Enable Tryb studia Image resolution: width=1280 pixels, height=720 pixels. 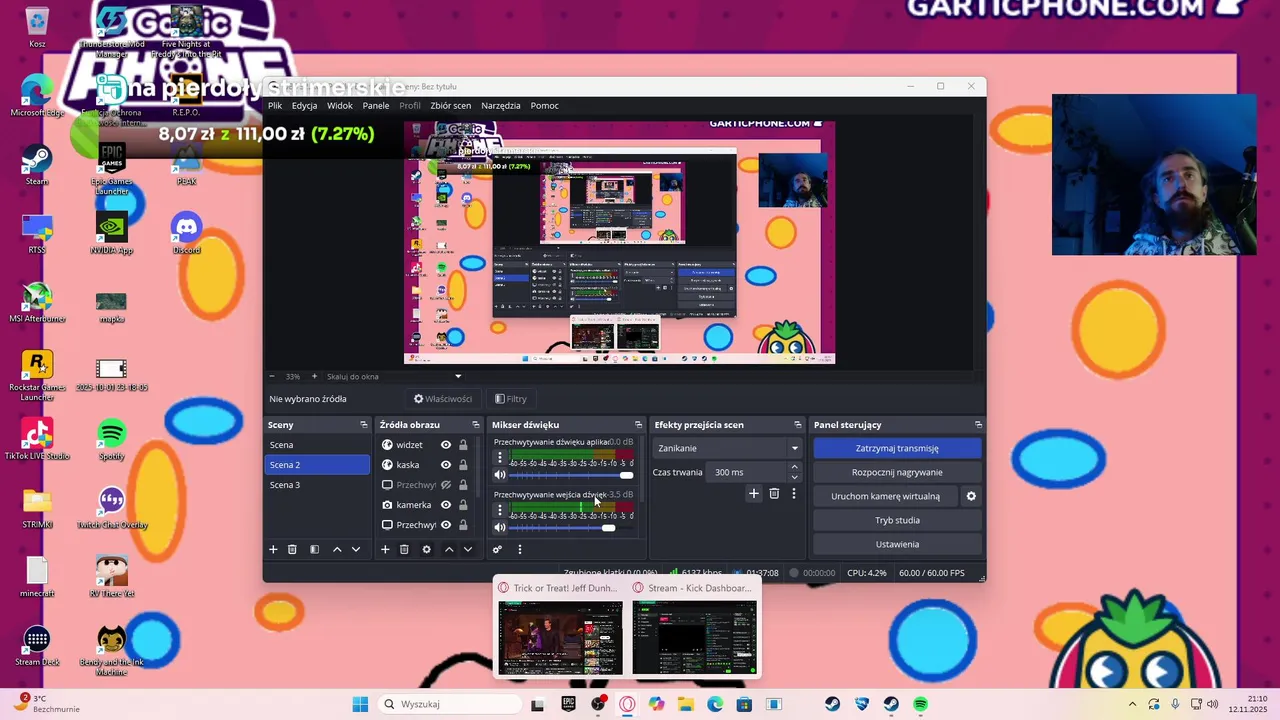[x=897, y=520]
